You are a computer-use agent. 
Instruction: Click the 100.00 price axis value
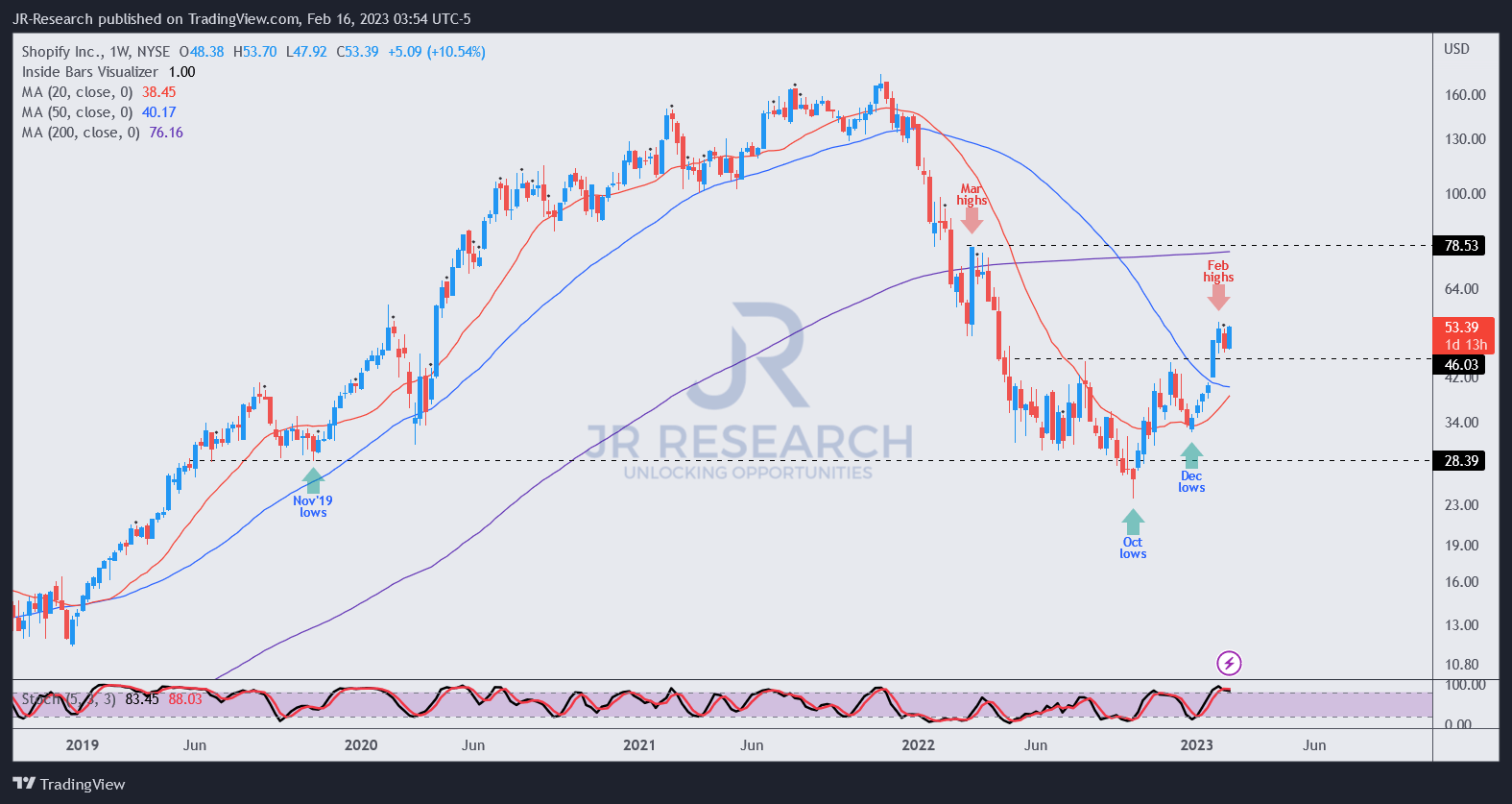tap(1465, 194)
